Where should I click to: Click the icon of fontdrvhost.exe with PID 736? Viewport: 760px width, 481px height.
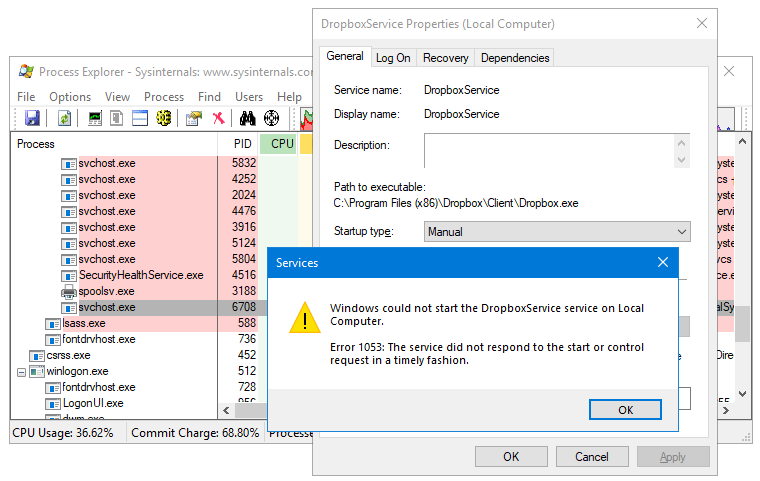point(53,340)
